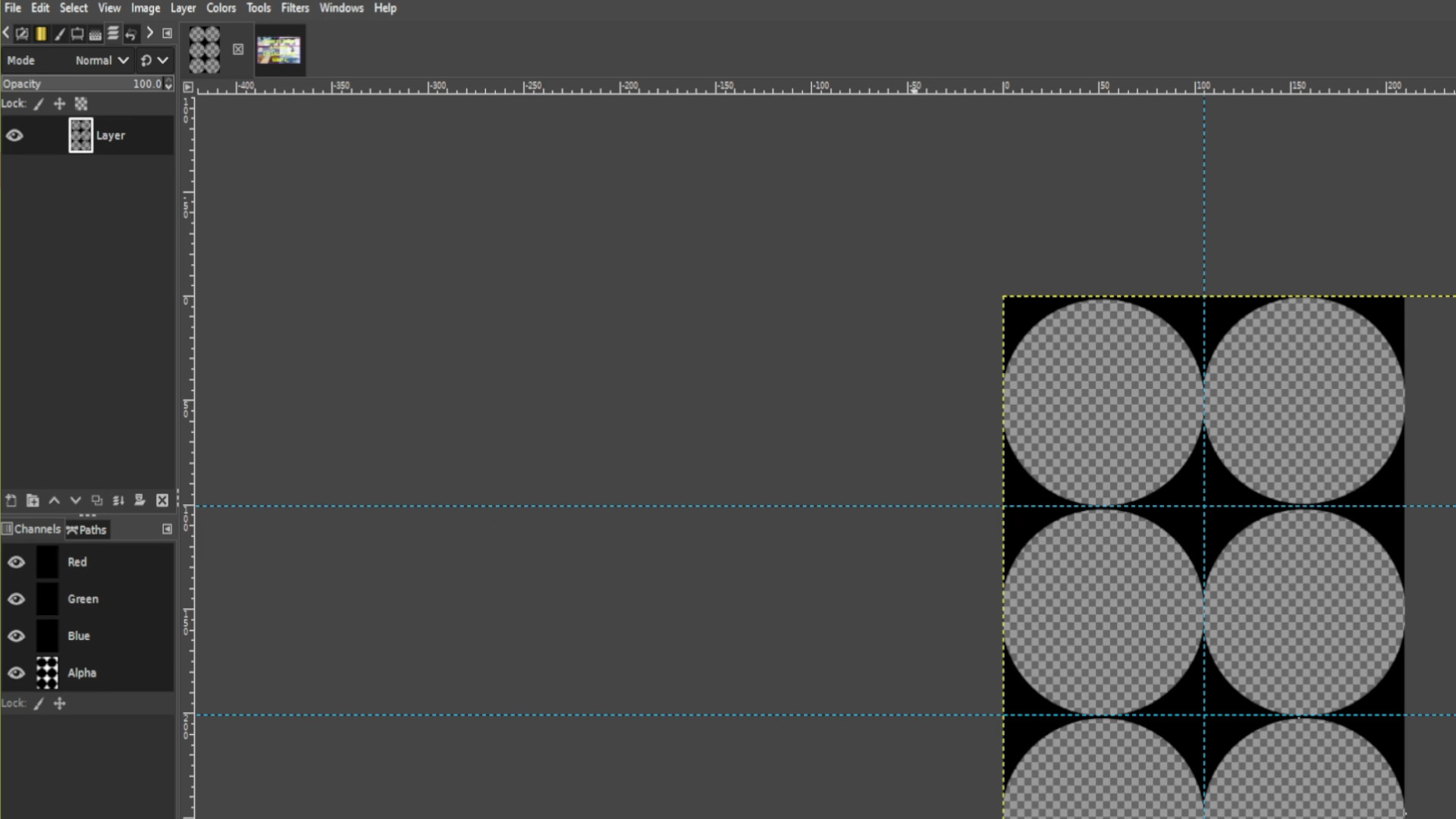Click the Alpha channel thumbnail
The width and height of the screenshot is (1456, 819).
[47, 673]
